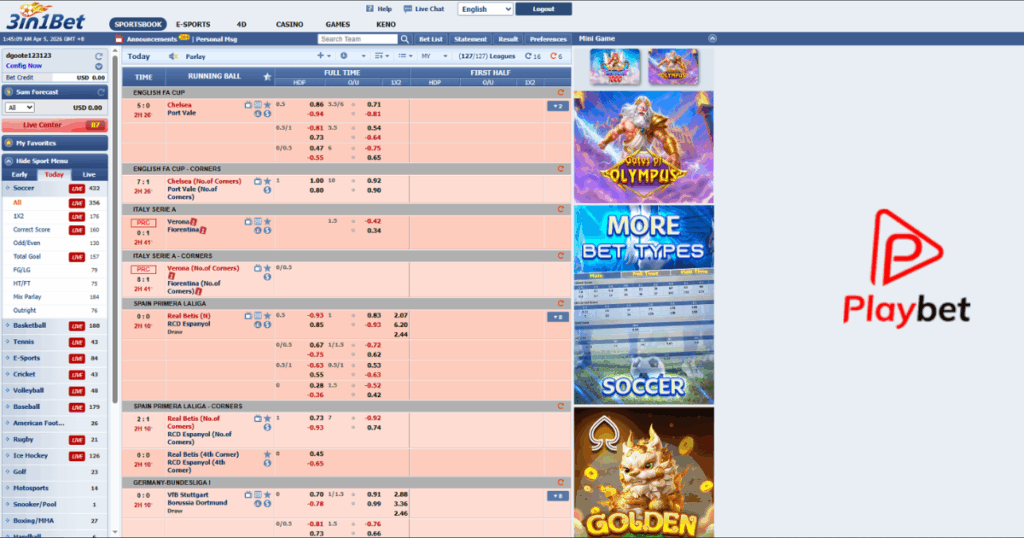Open the GAMES menu
Image resolution: width=1024 pixels, height=538 pixels.
[x=338, y=24]
